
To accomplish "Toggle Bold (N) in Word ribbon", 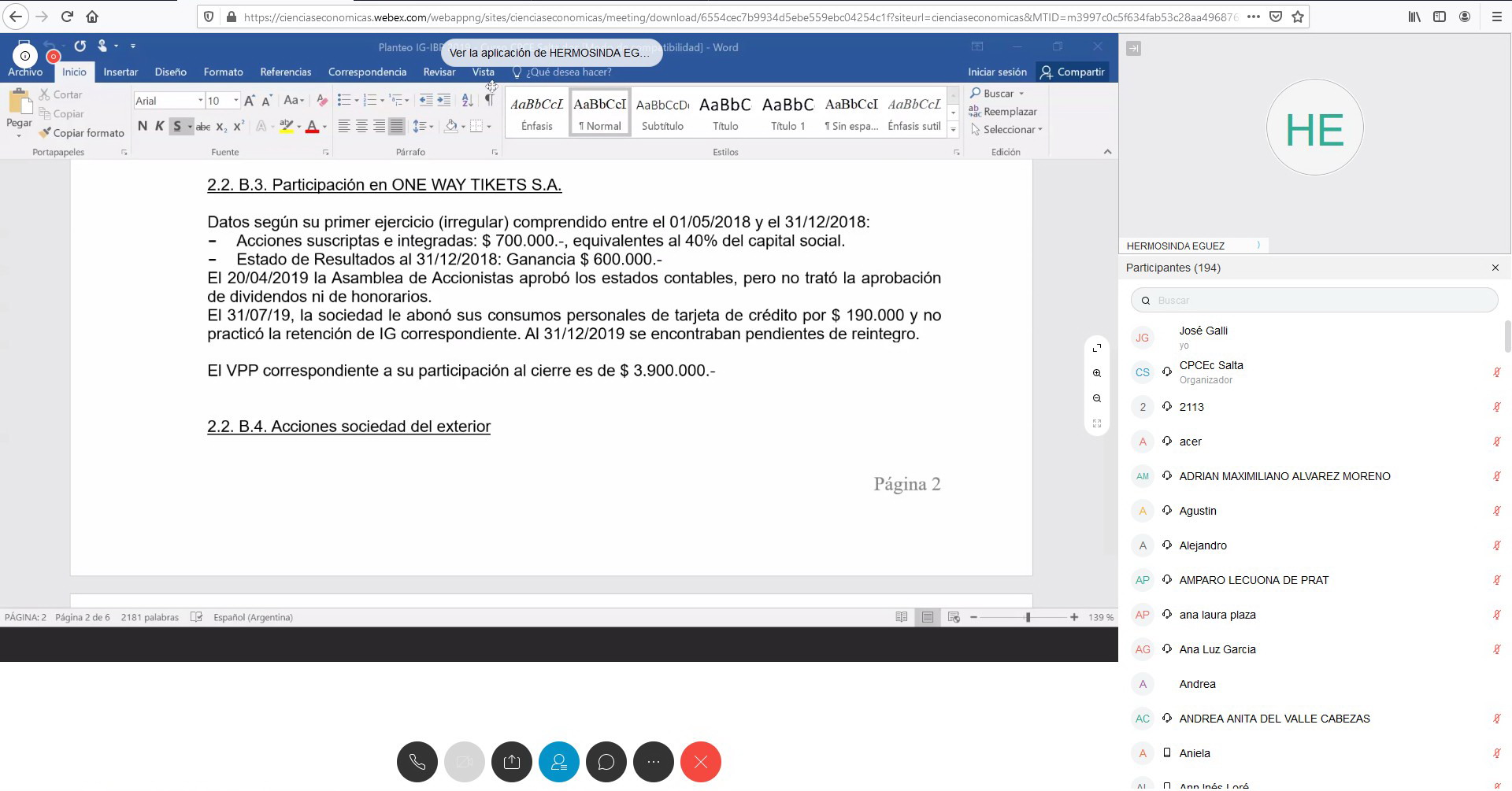I will coord(143,126).
